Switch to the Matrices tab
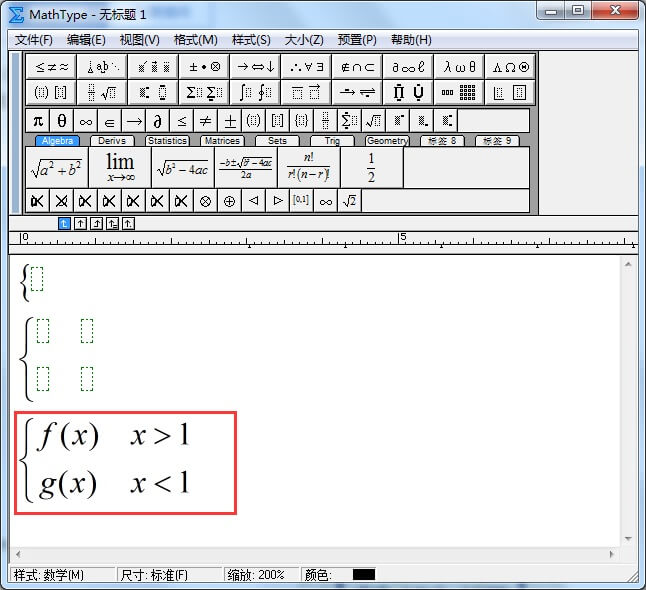Screen dimensions: 646x590 [x=221, y=141]
